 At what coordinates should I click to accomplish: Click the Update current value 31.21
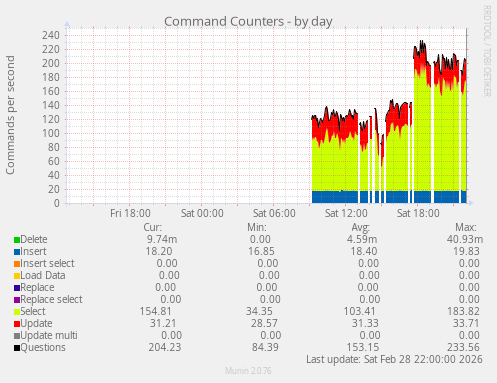(163, 323)
